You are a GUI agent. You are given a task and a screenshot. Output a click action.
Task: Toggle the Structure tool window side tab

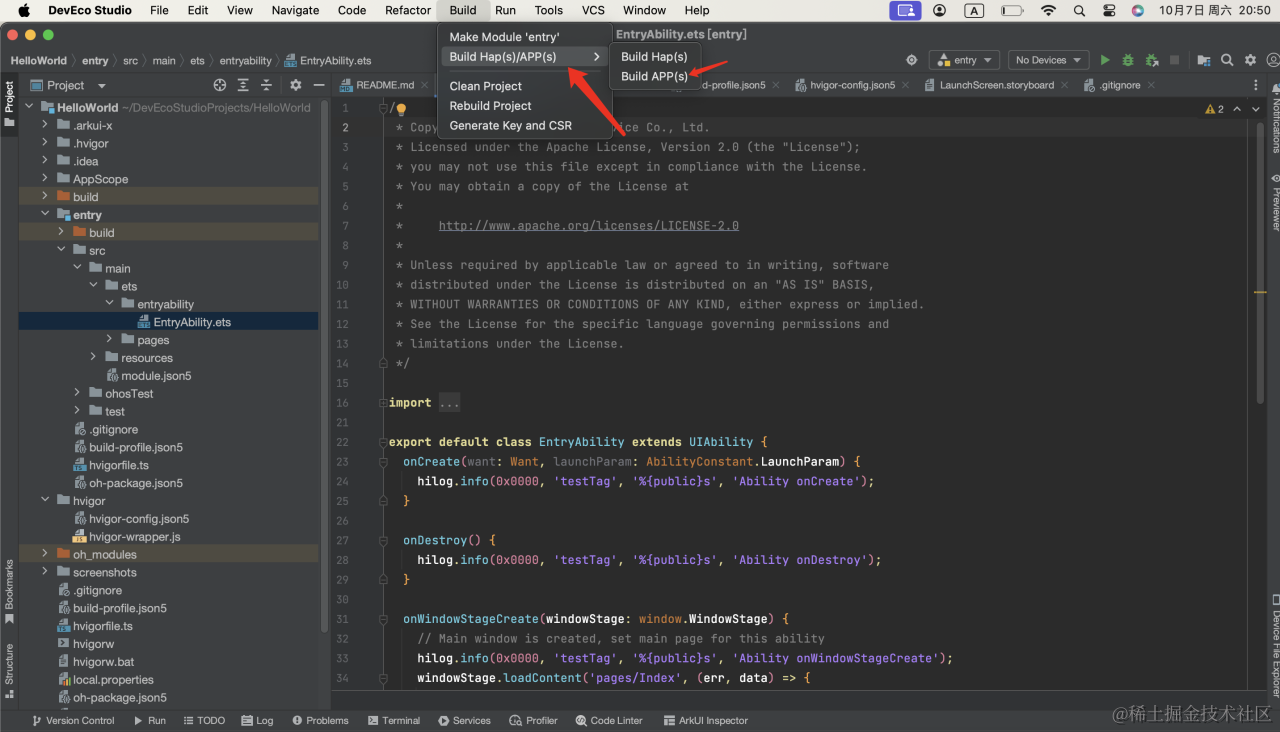click(9, 670)
